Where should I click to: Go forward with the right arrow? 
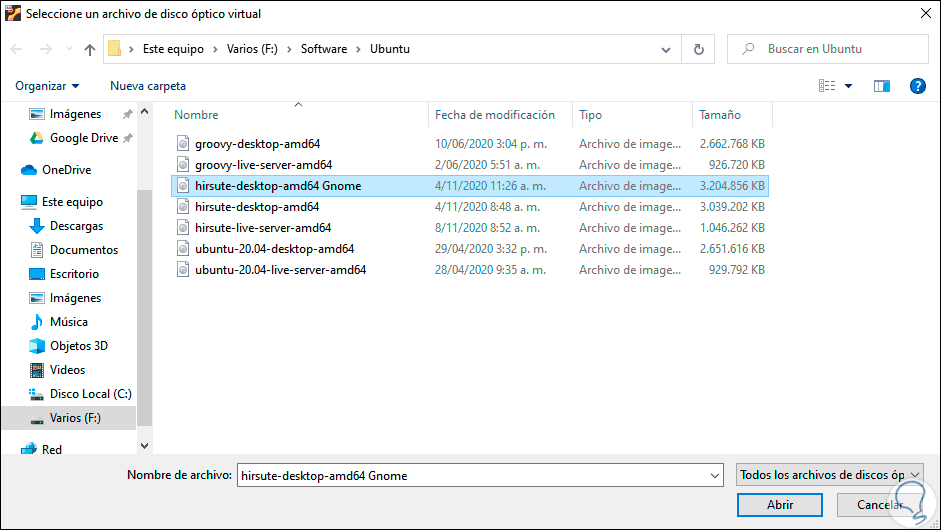coord(45,49)
